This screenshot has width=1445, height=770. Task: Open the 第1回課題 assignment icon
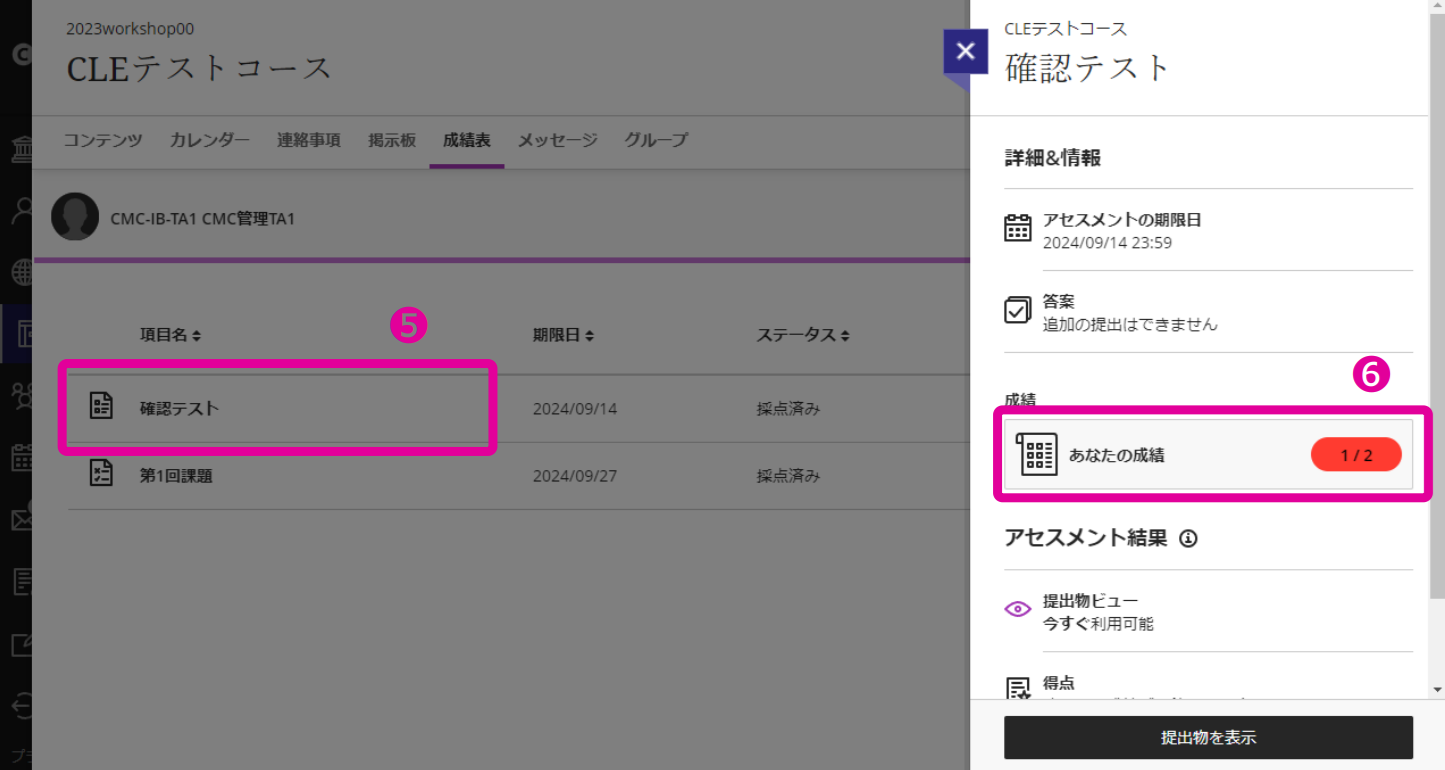[x=101, y=474]
